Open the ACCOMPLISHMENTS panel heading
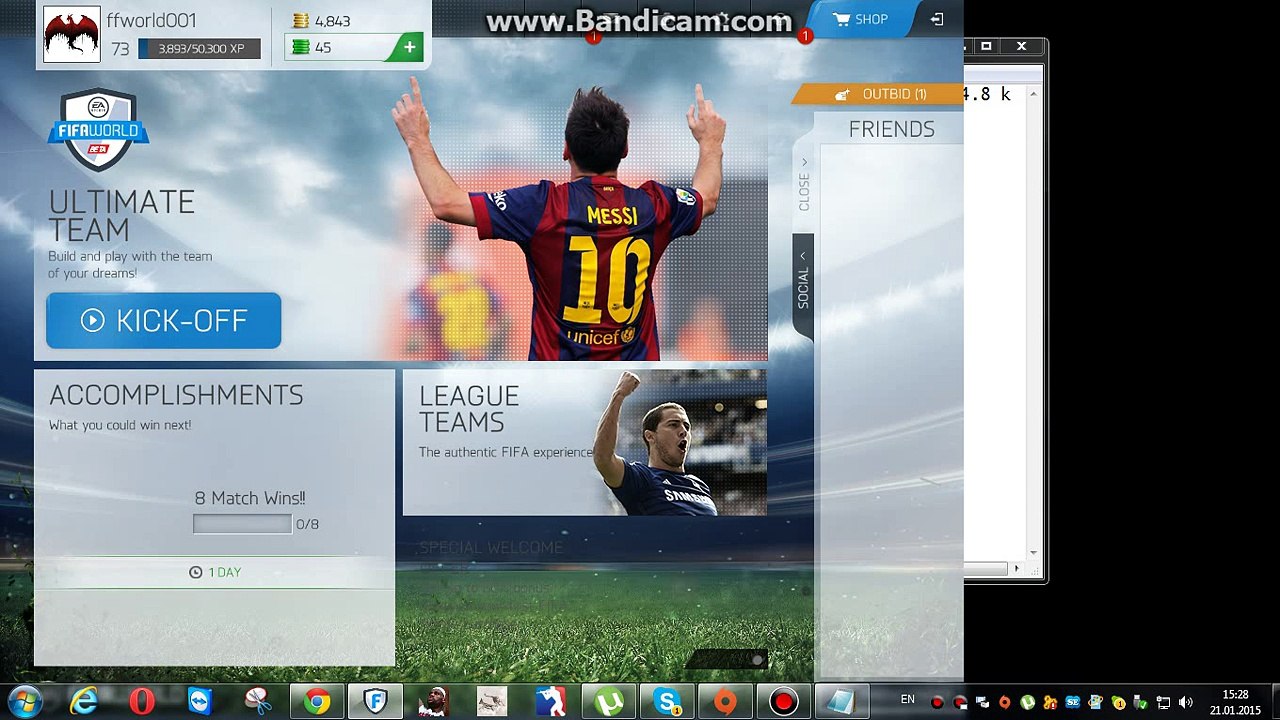 176,395
